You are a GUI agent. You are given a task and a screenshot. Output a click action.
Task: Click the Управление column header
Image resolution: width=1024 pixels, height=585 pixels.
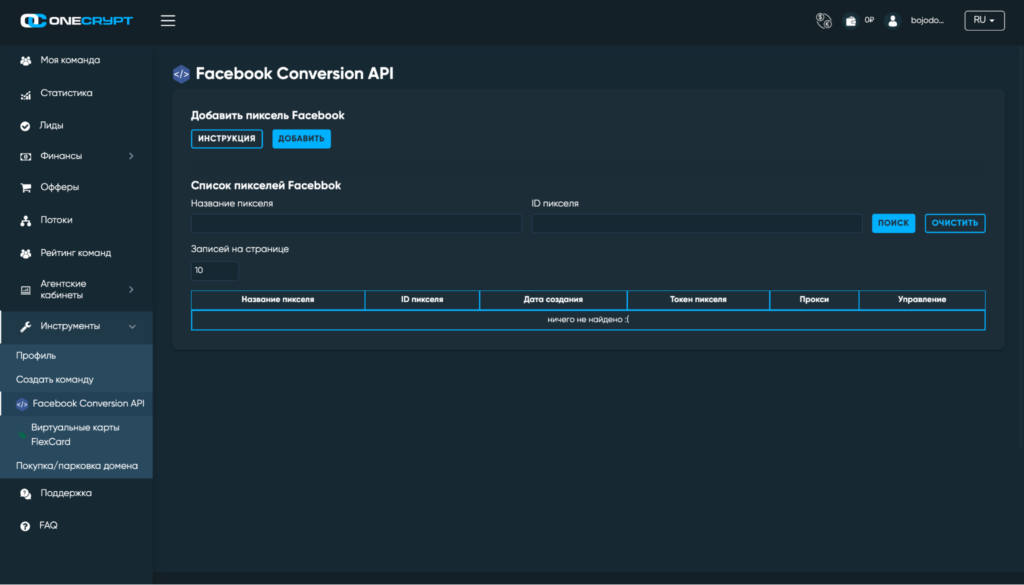click(922, 300)
